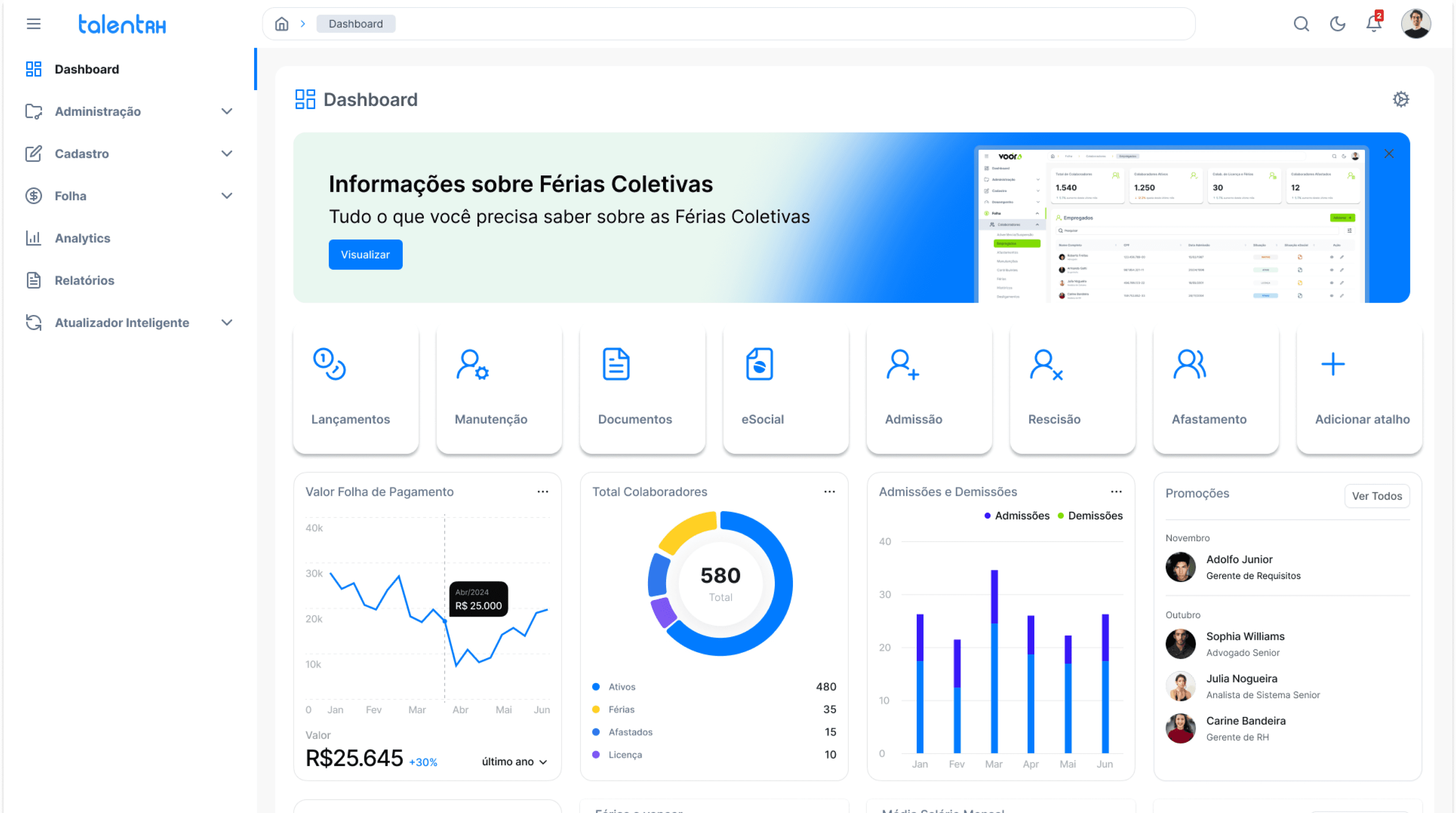Open the eSocial shortcut card
This screenshot has height=813, width=1456.
click(x=785, y=389)
